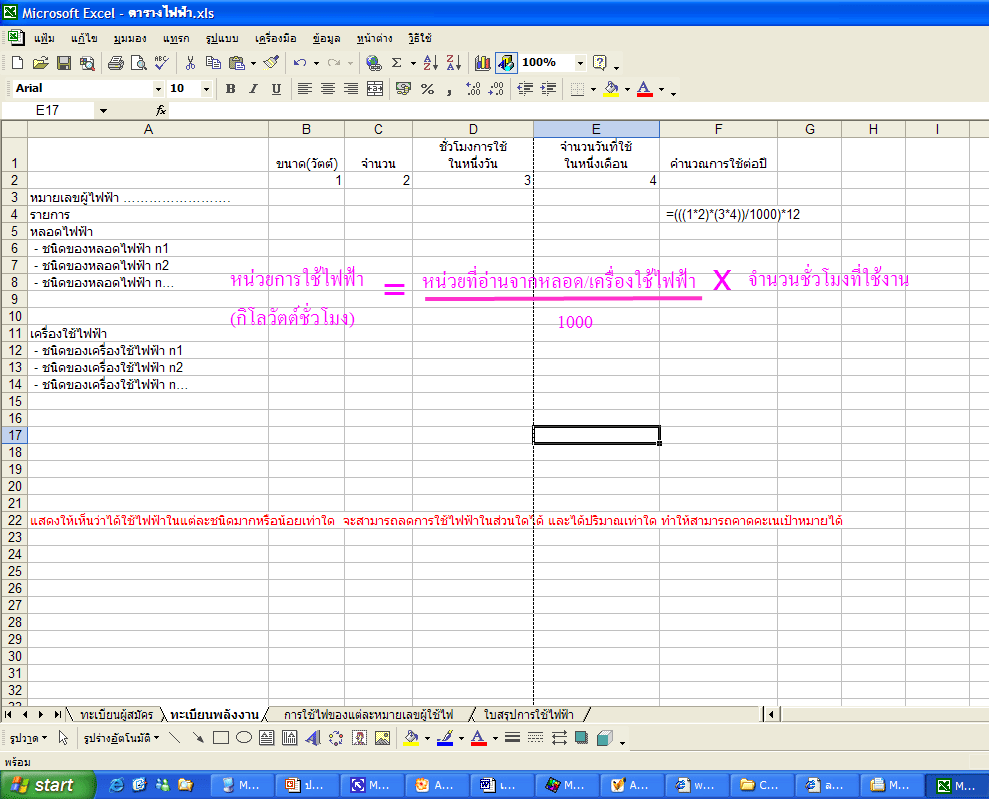This screenshot has height=799, width=989.
Task: Expand the AutoSum functions dropdown arrow
Action: pyautogui.click(x=413, y=63)
